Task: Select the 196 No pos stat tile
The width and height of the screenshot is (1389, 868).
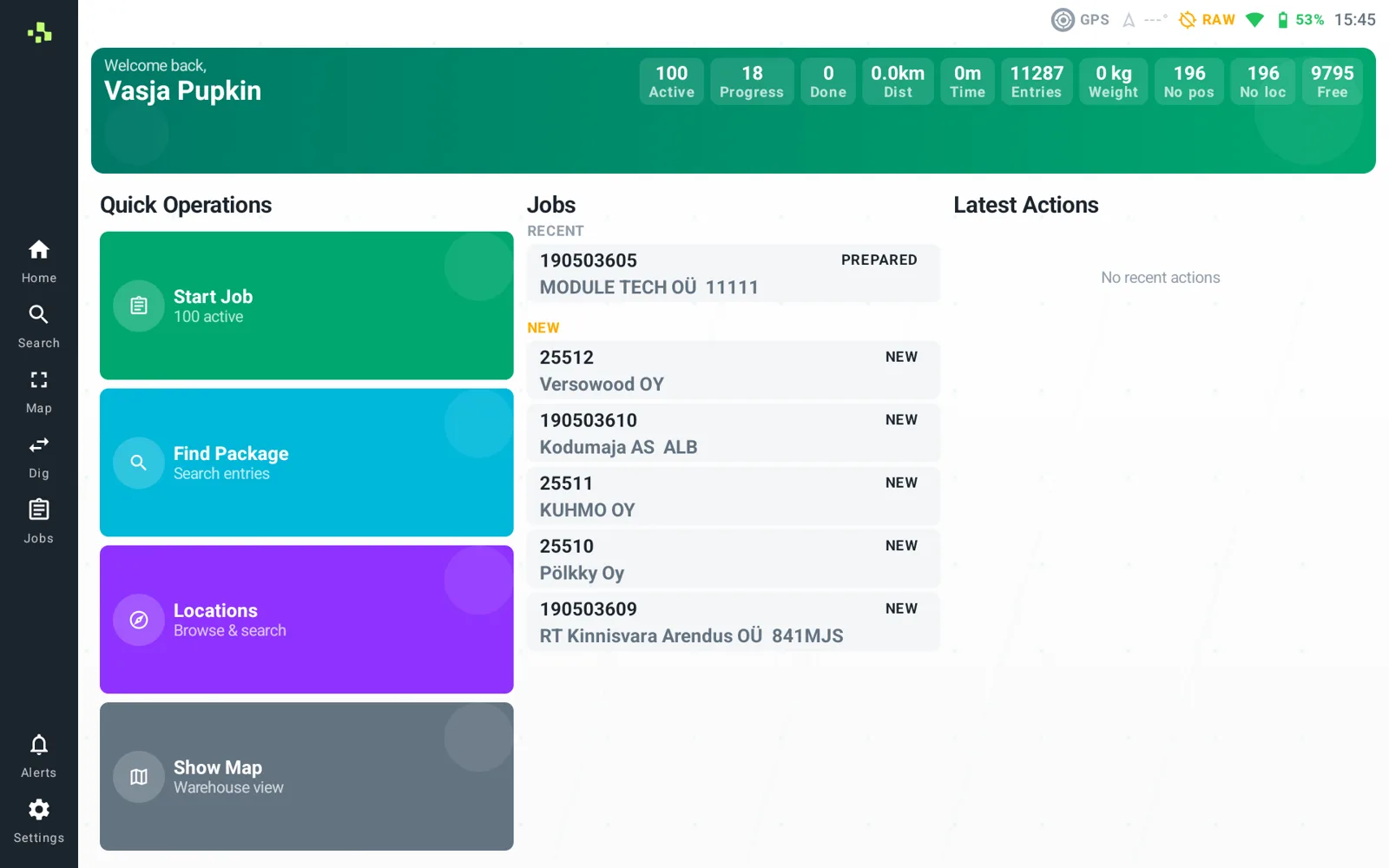Action: 1189,82
